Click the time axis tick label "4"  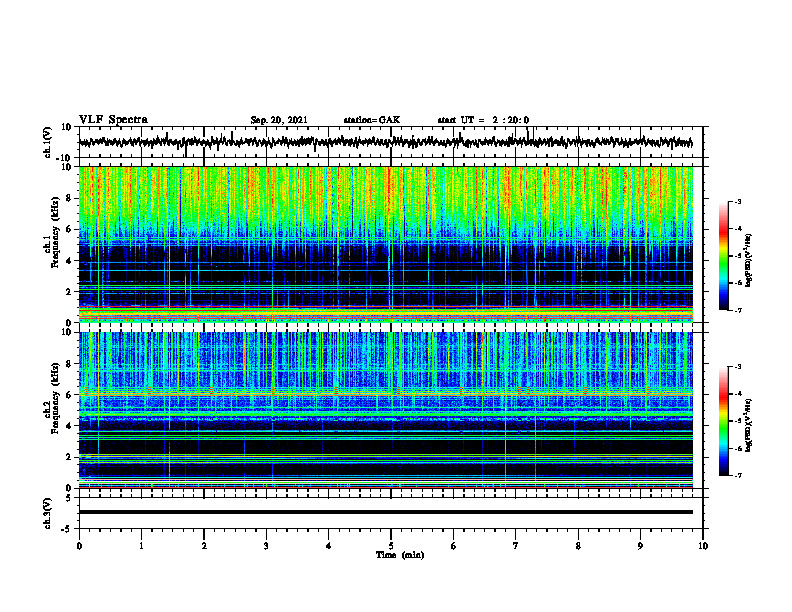click(x=329, y=546)
